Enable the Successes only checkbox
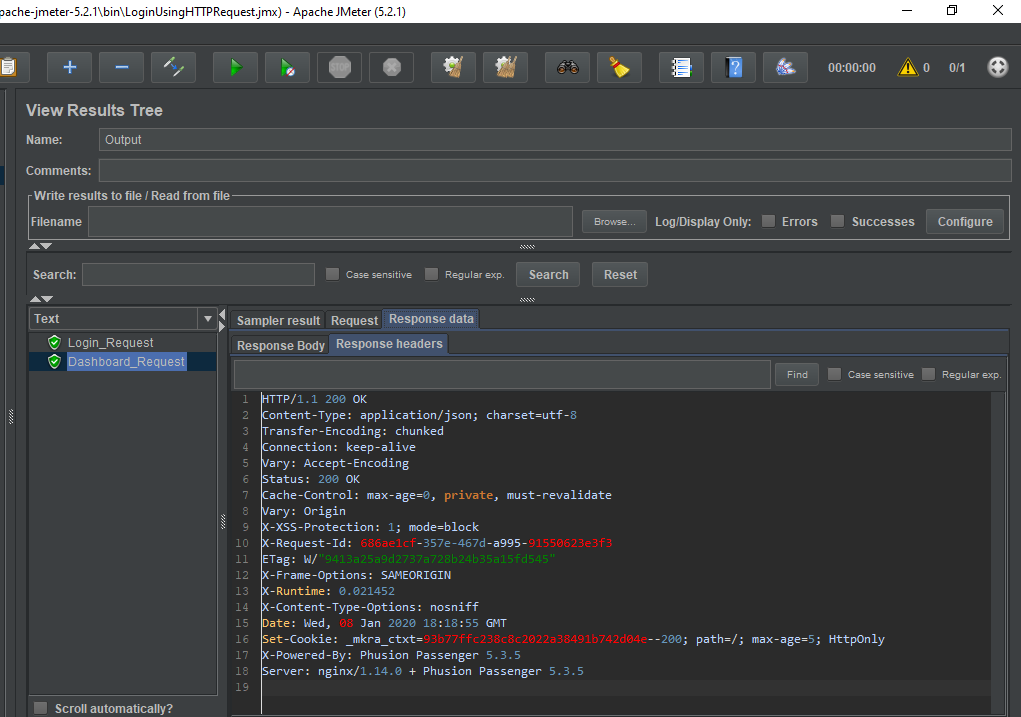Screen dimensions: 1021x717 tap(838, 221)
